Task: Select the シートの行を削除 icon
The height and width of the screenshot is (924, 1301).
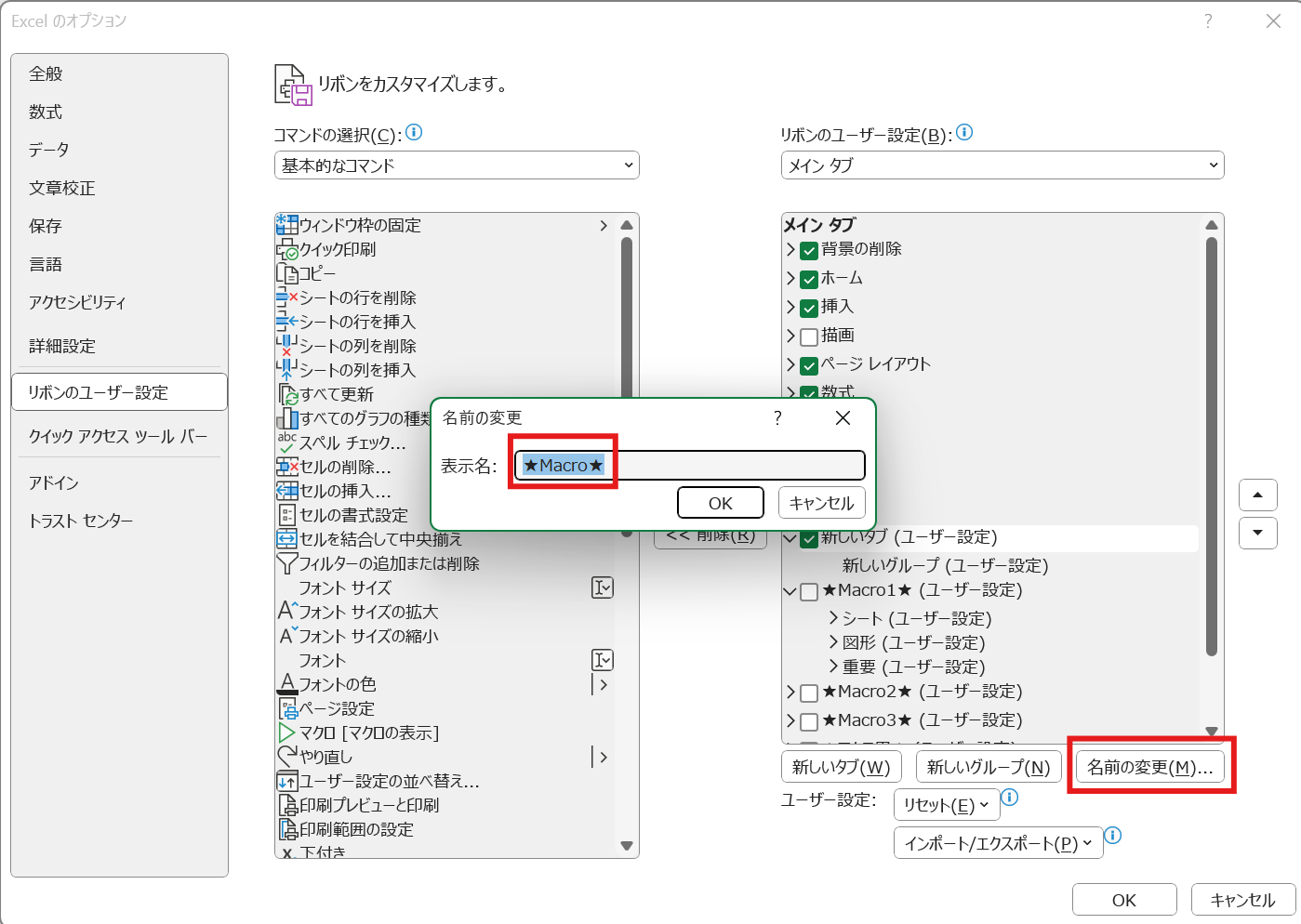Action: pyautogui.click(x=287, y=297)
